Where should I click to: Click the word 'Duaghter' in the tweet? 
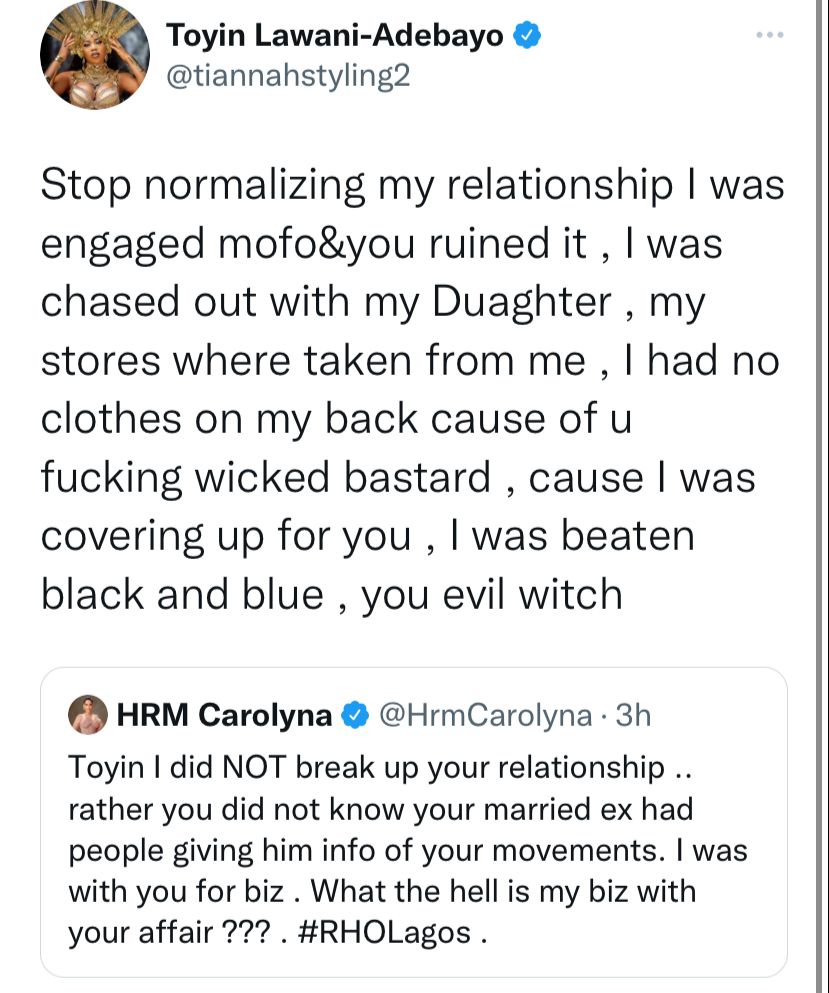[x=522, y=301]
